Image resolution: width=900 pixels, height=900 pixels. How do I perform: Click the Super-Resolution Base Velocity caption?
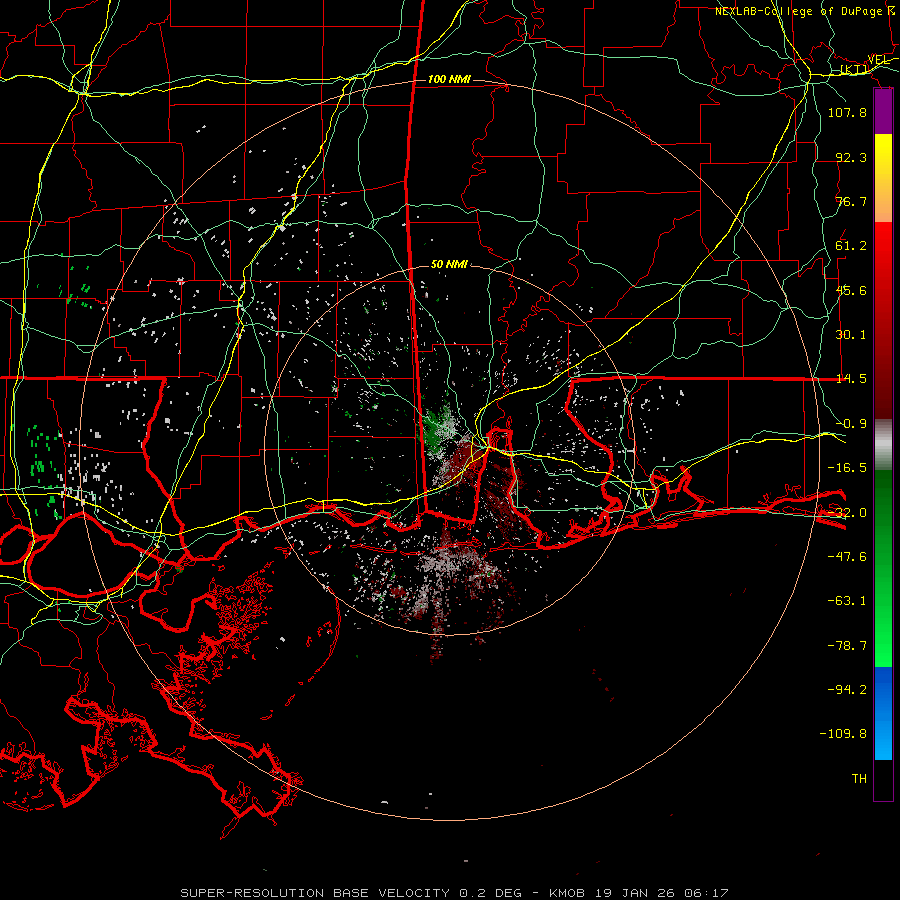click(455, 893)
